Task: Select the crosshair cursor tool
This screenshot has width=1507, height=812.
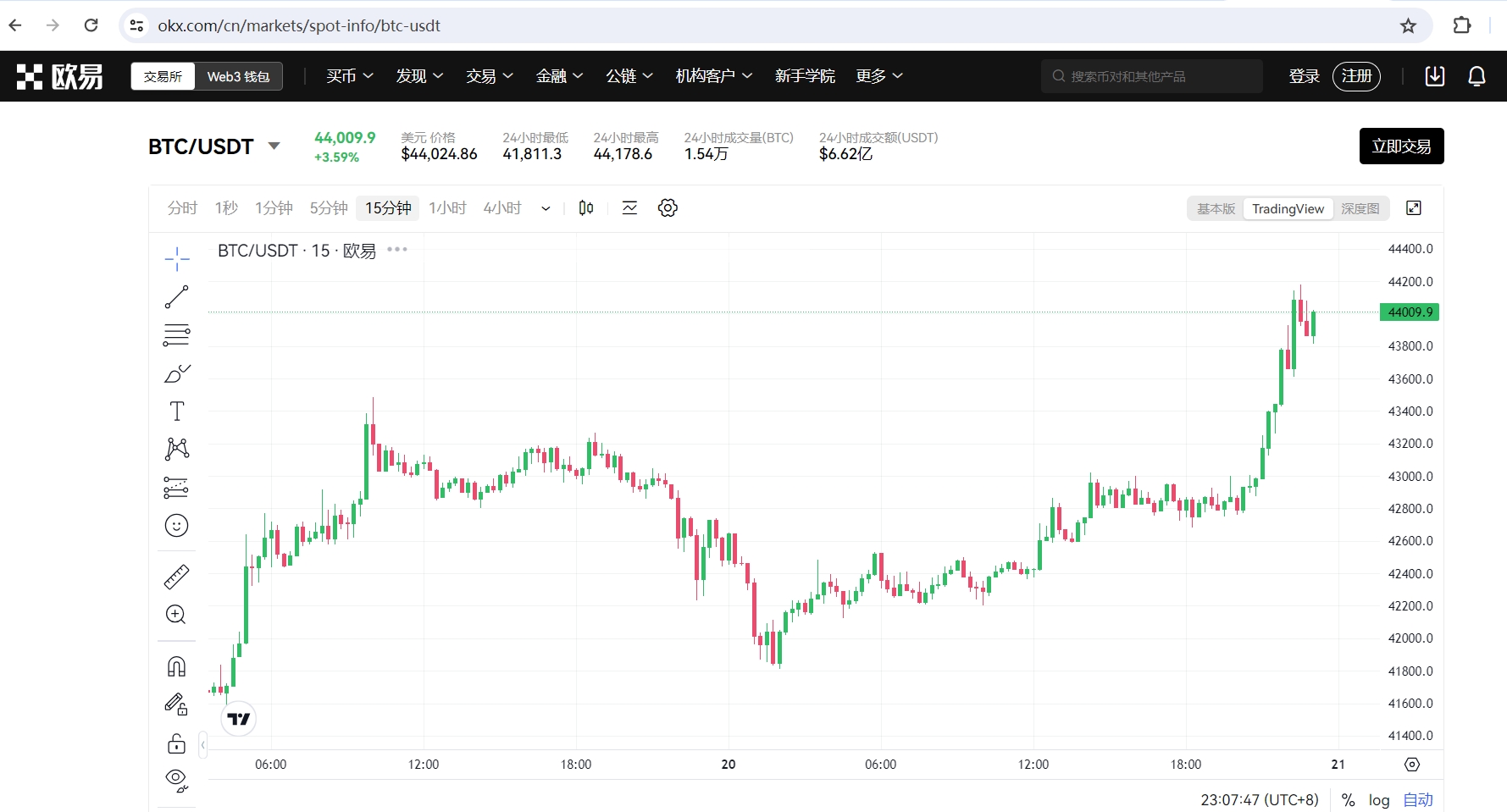Action: tap(176, 258)
